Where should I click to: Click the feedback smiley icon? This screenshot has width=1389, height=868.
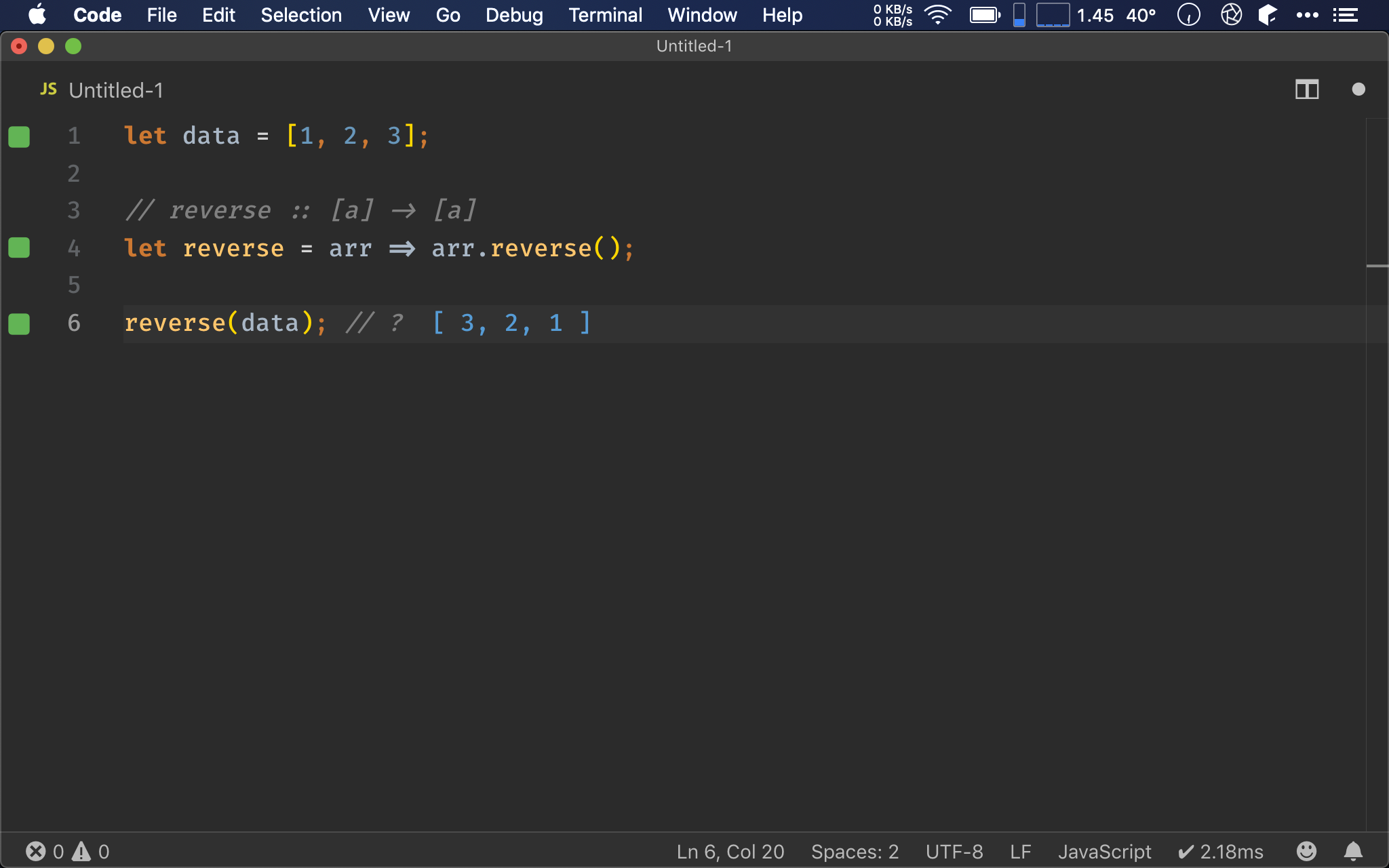(x=1306, y=851)
